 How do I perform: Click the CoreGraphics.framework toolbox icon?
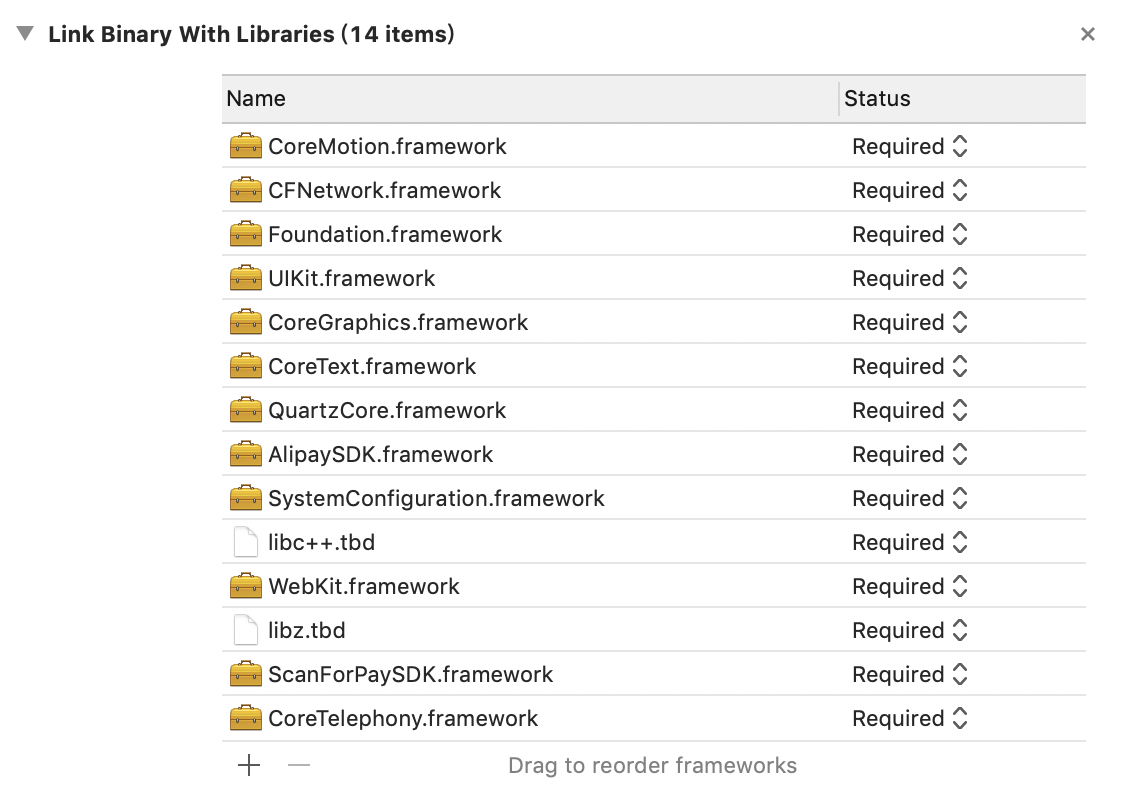click(x=245, y=322)
